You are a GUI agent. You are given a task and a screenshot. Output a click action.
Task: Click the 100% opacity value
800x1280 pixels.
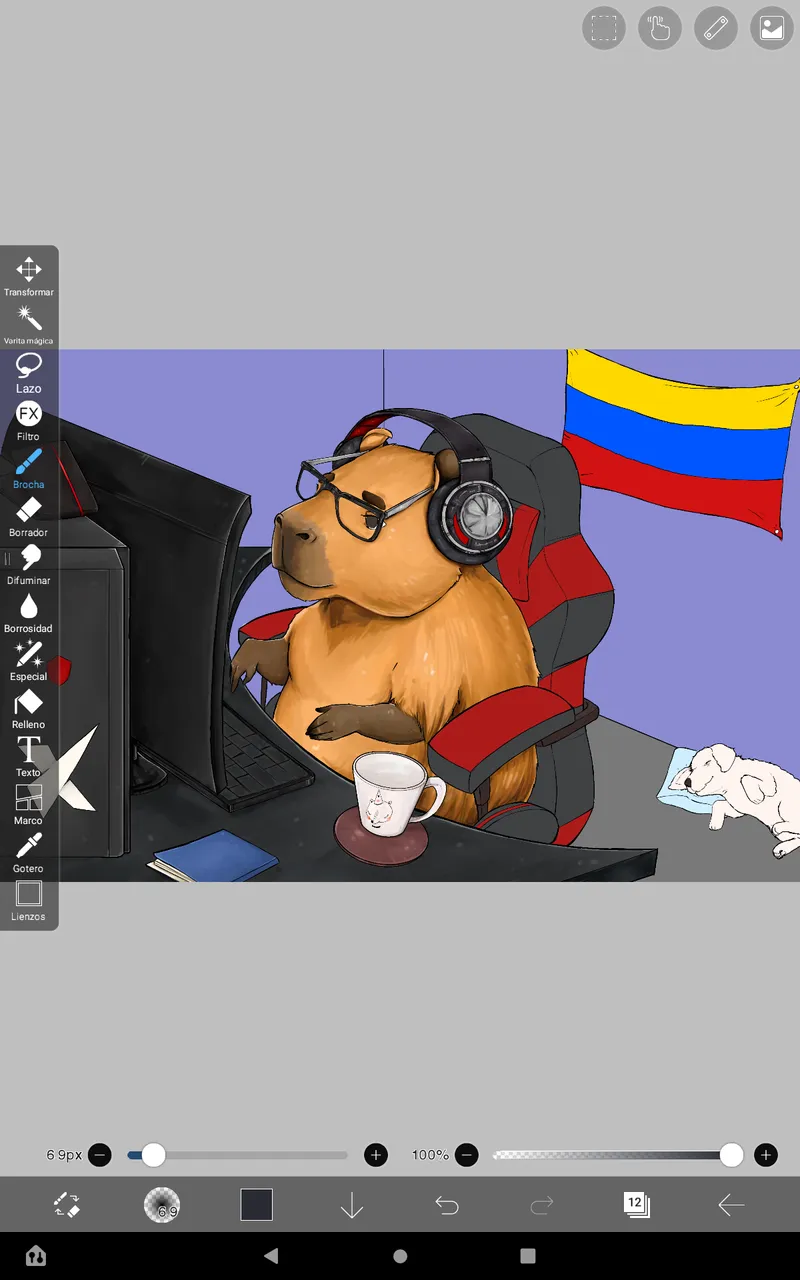(430, 1155)
